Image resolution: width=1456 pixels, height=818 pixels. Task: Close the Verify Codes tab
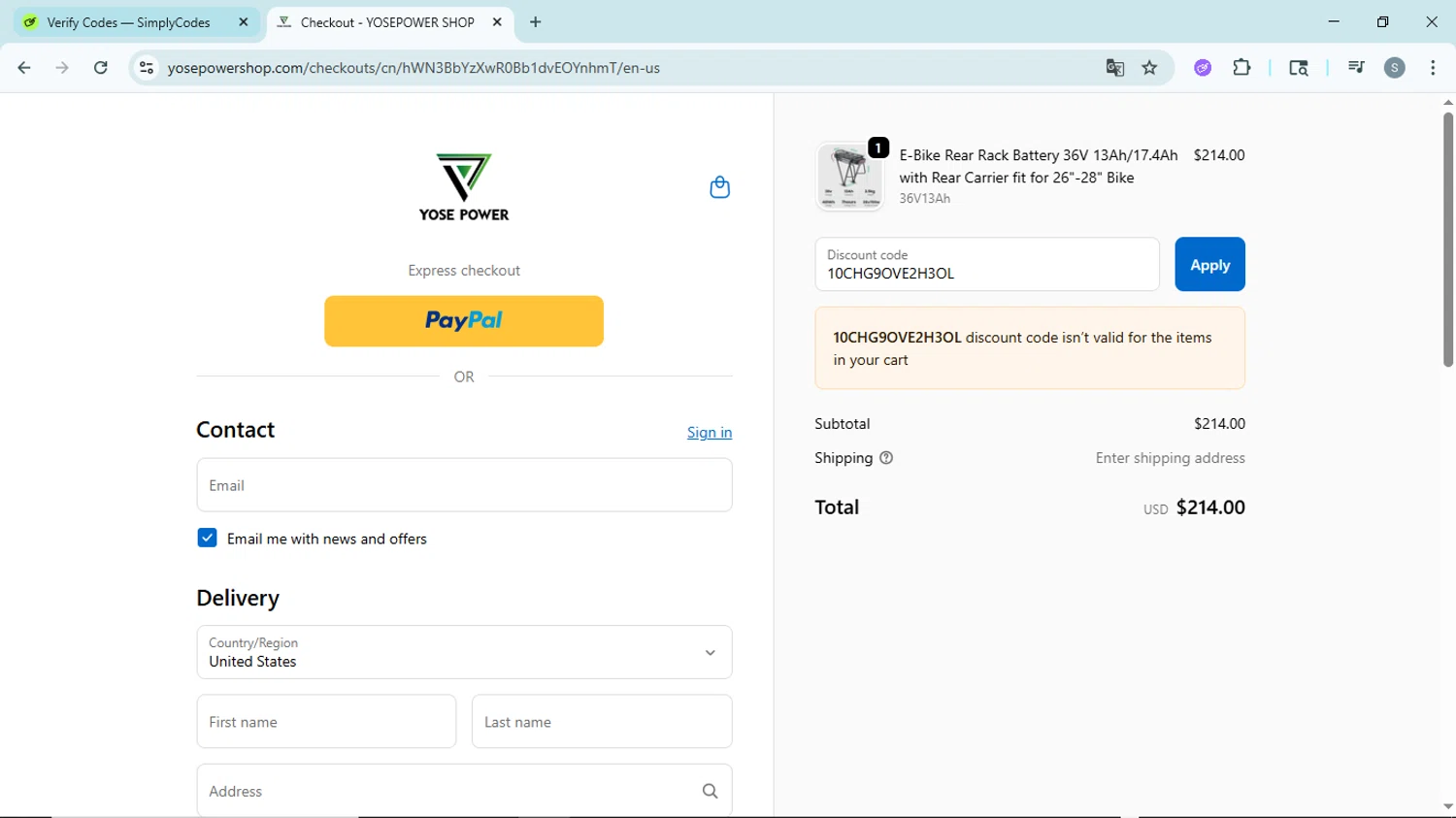(x=244, y=22)
